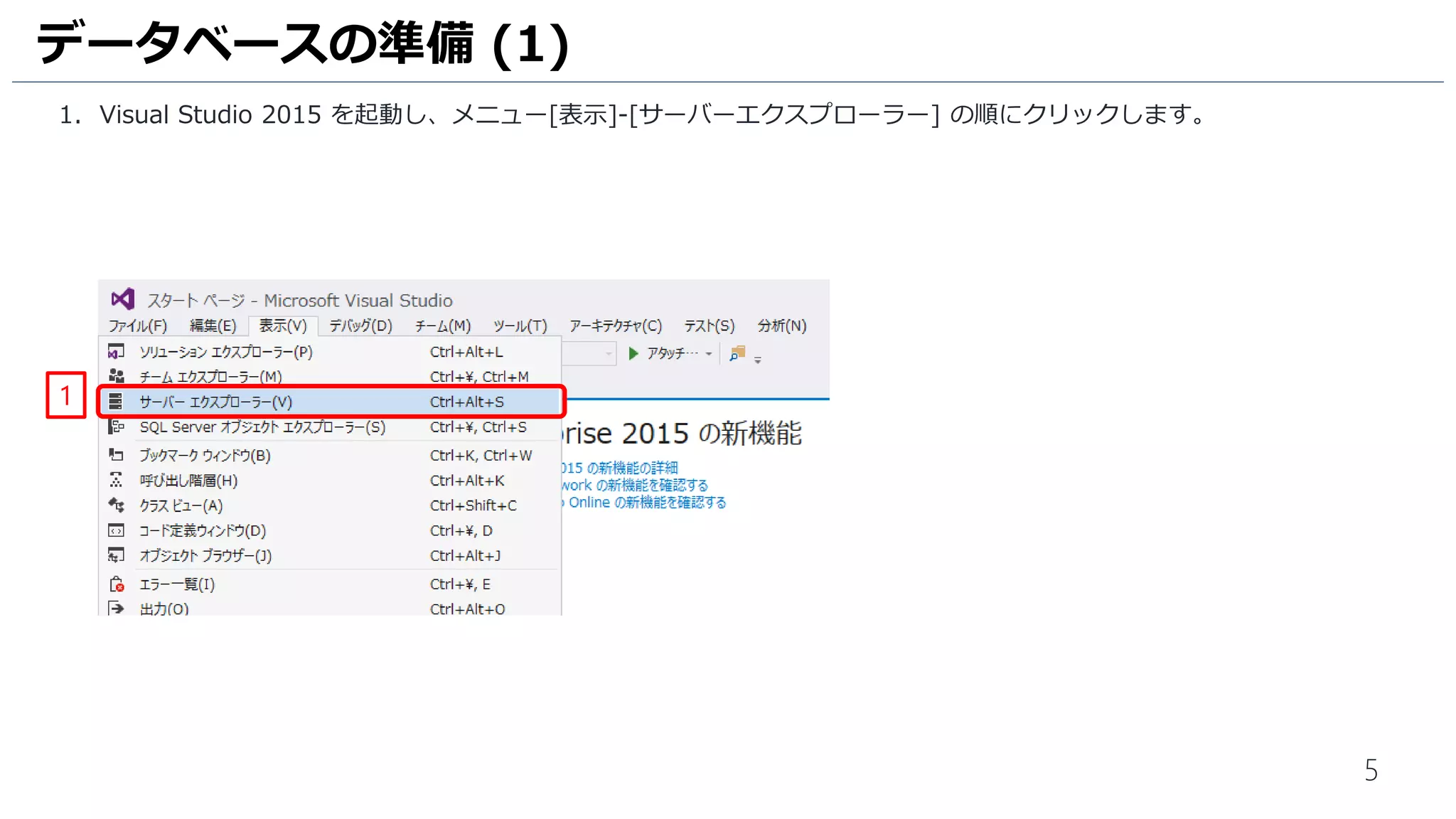Click the Call Hierarchy icon
This screenshot has height=819, width=1456.
(x=116, y=480)
